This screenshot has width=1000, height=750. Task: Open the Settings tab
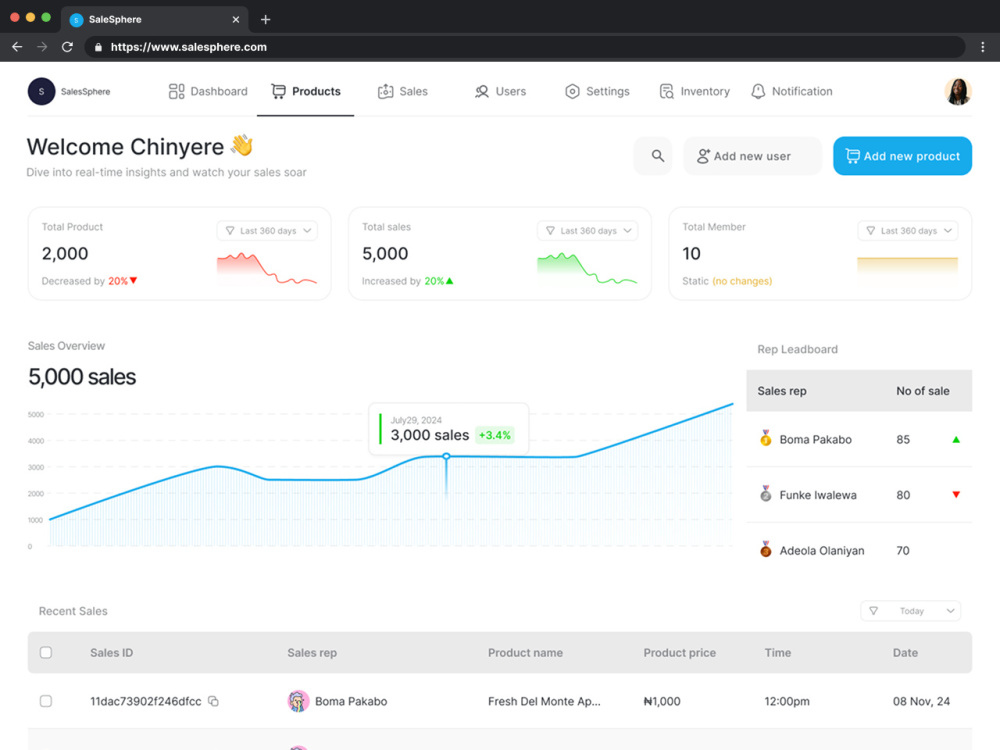[597, 91]
